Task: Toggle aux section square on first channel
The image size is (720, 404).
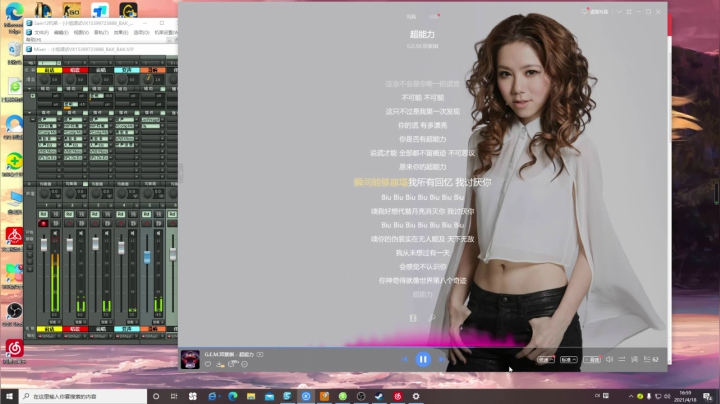Action: [x=59, y=89]
